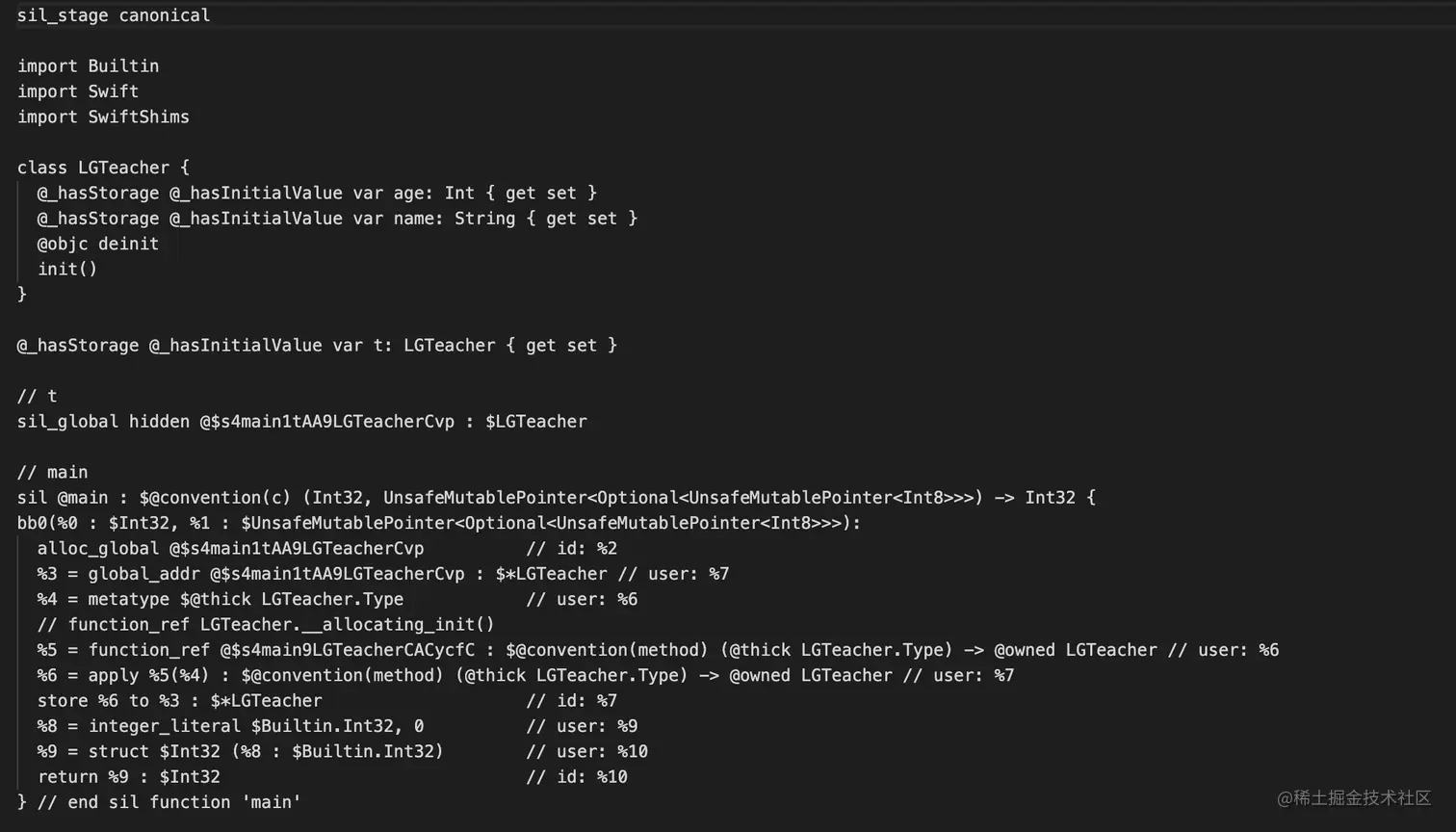Click the 'sil_global hidden' line
This screenshot has height=832, width=1456.
[x=301, y=421]
